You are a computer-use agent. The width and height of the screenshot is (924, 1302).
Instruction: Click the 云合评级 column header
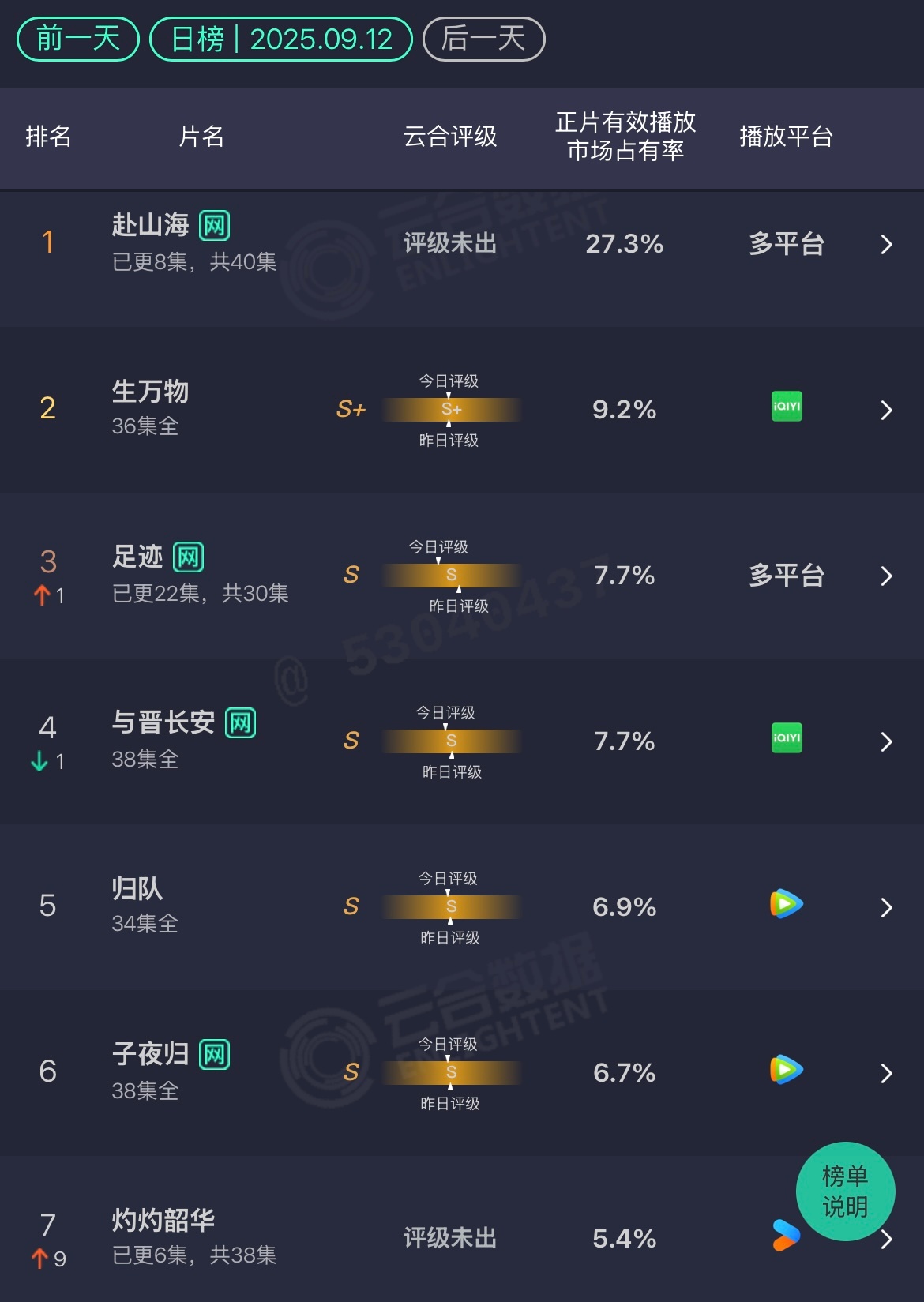click(x=450, y=137)
